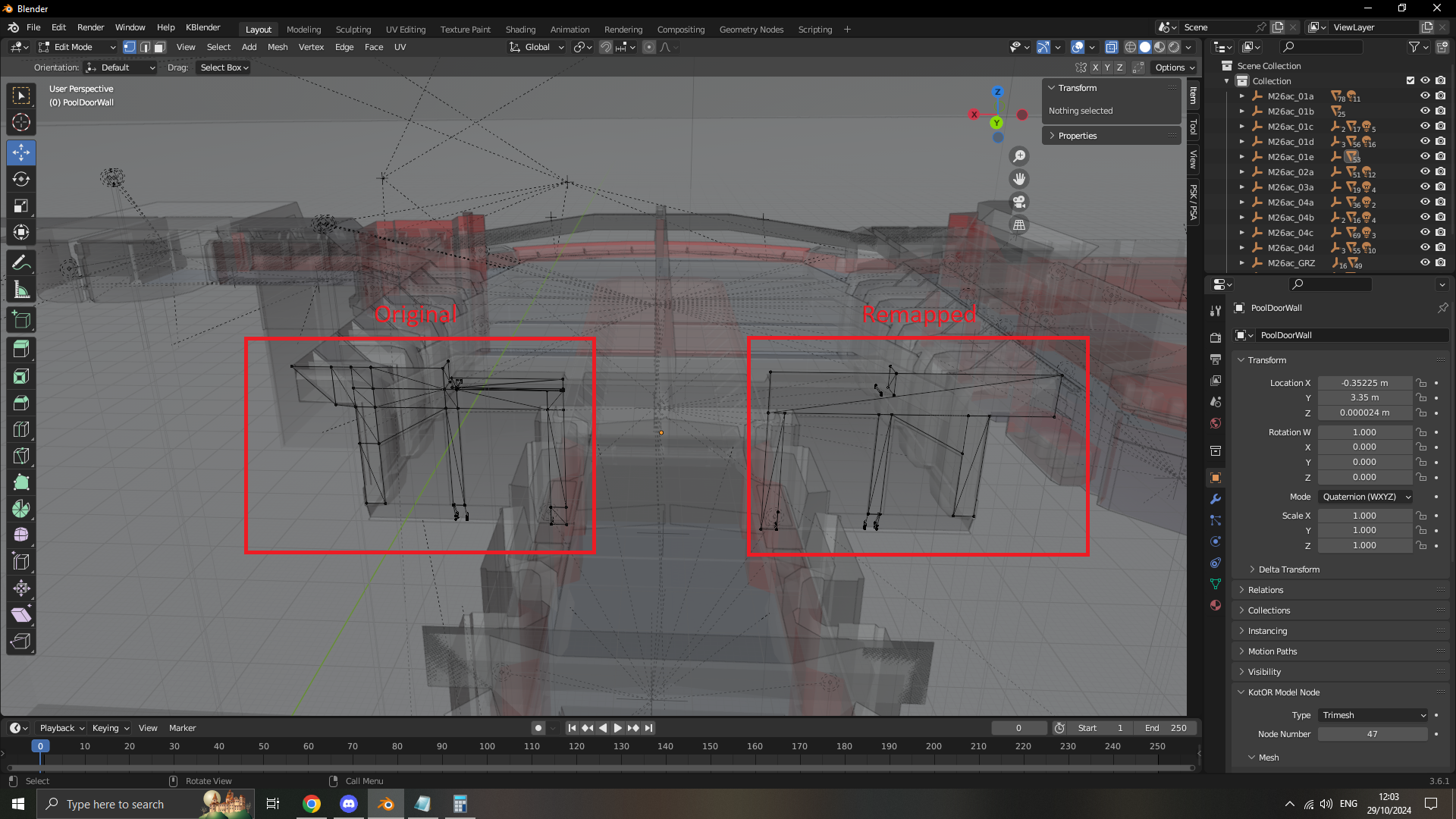Select the Rip Region tool
Screen dimensions: 1456x819
(x=21, y=642)
